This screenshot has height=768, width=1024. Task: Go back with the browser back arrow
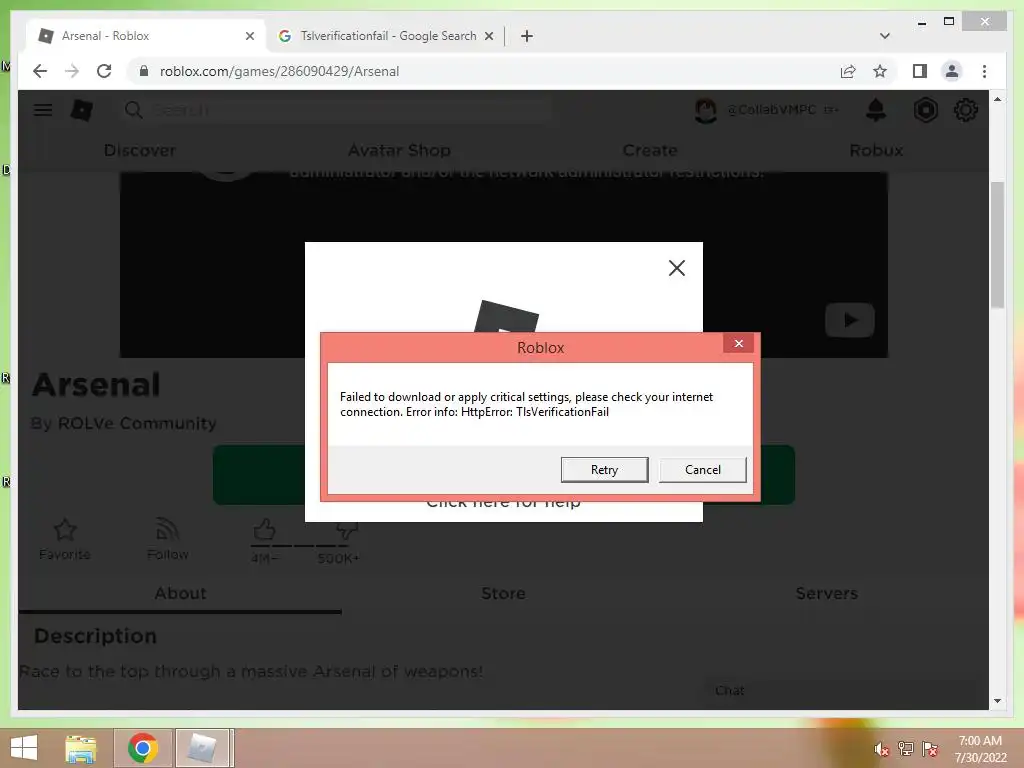click(x=40, y=71)
